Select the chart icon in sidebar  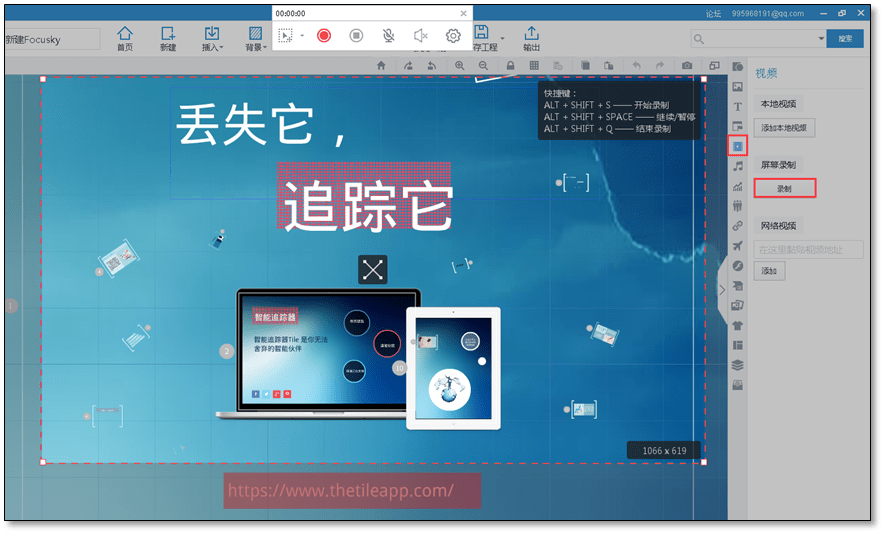click(737, 186)
